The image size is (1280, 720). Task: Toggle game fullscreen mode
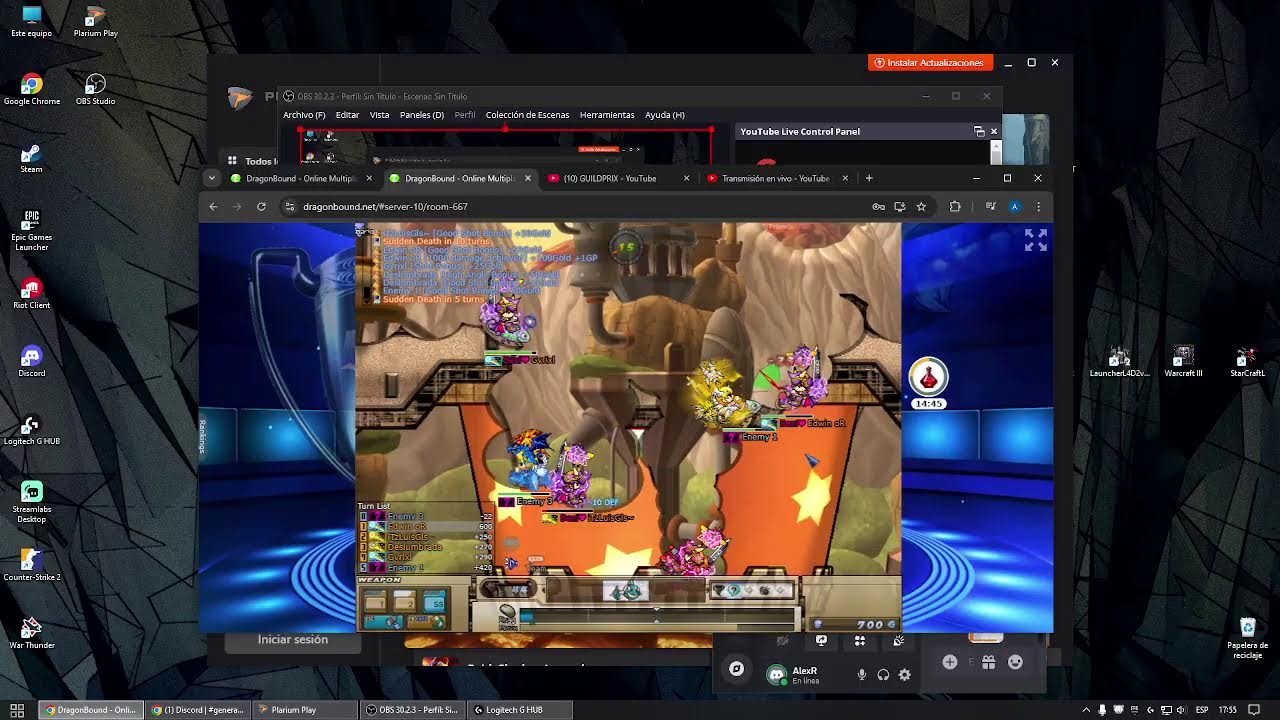1036,240
